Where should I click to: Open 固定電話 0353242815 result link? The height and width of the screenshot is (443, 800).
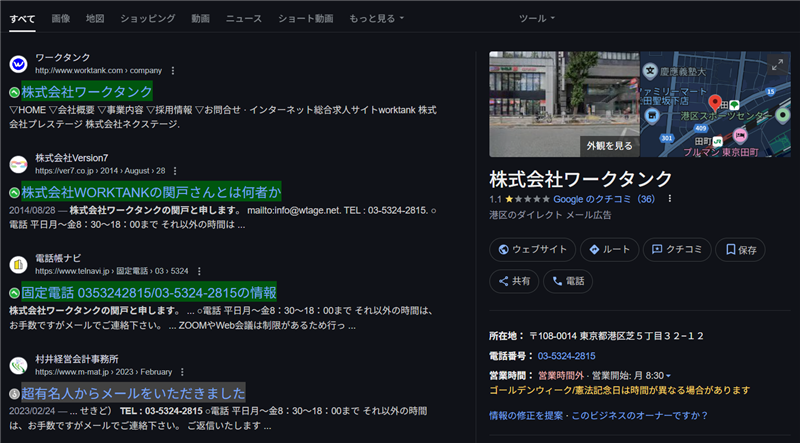tap(149, 293)
